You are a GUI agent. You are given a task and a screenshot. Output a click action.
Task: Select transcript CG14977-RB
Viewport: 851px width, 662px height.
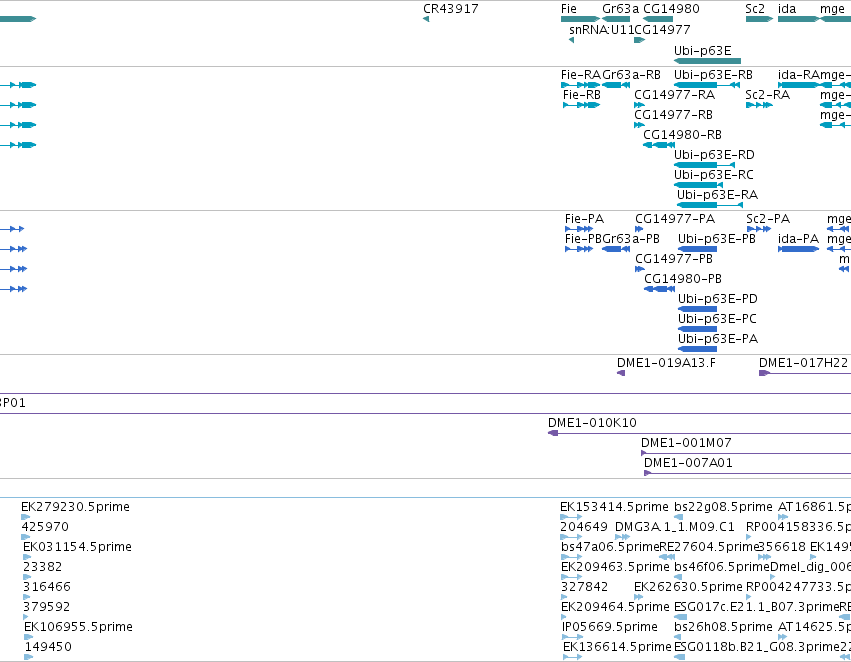pyautogui.click(x=673, y=115)
